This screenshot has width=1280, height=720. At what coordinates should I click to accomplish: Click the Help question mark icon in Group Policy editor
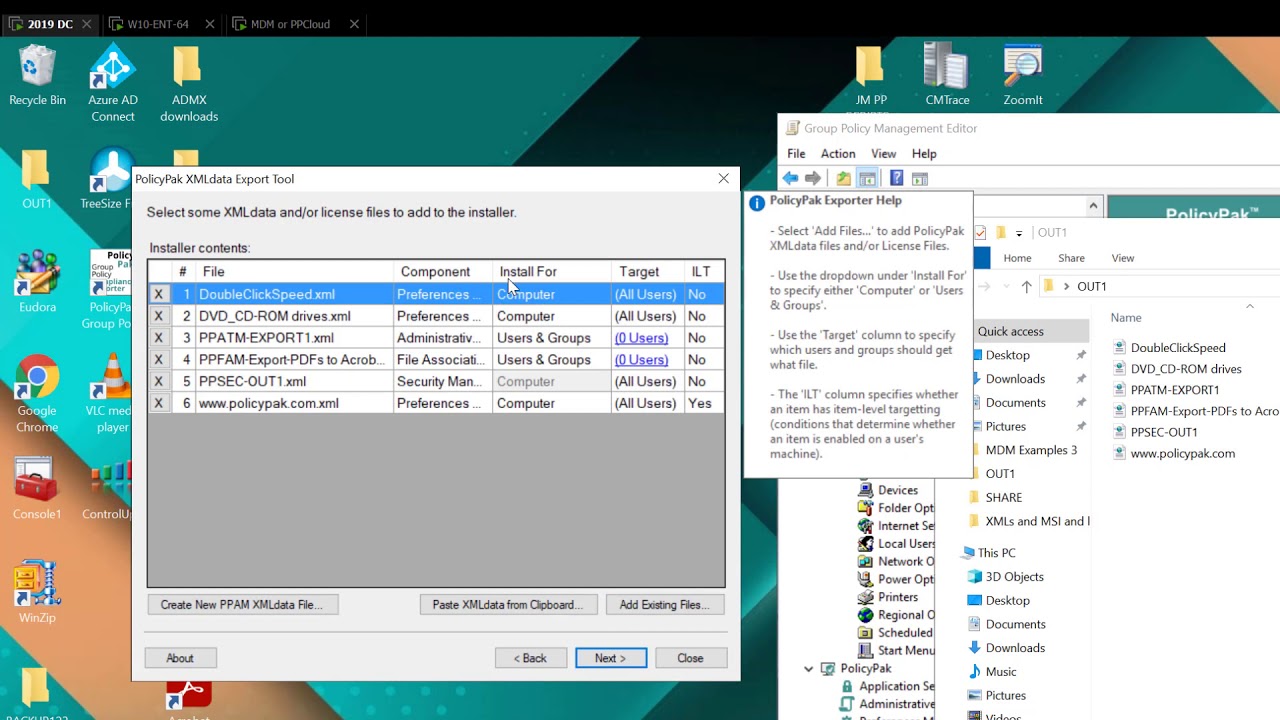tap(896, 178)
